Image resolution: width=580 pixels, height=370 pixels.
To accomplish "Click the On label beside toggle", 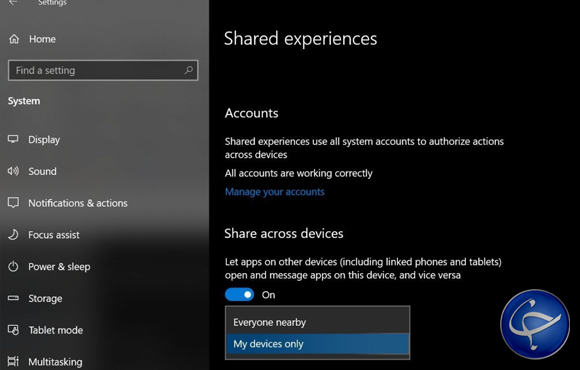I will coord(269,295).
